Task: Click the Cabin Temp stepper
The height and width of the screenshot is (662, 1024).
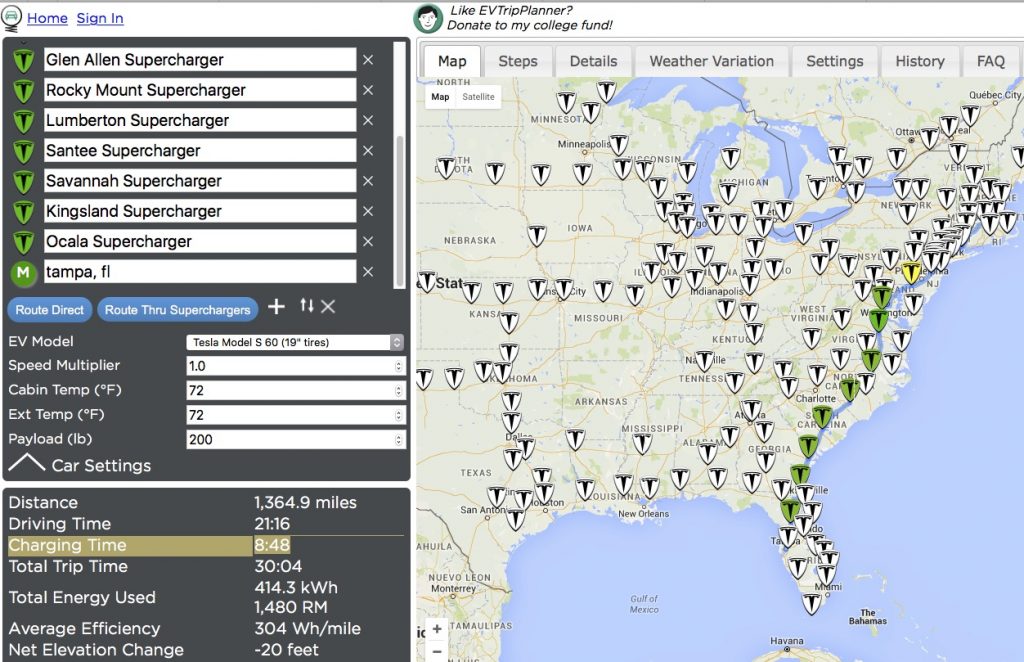Action: [x=398, y=390]
